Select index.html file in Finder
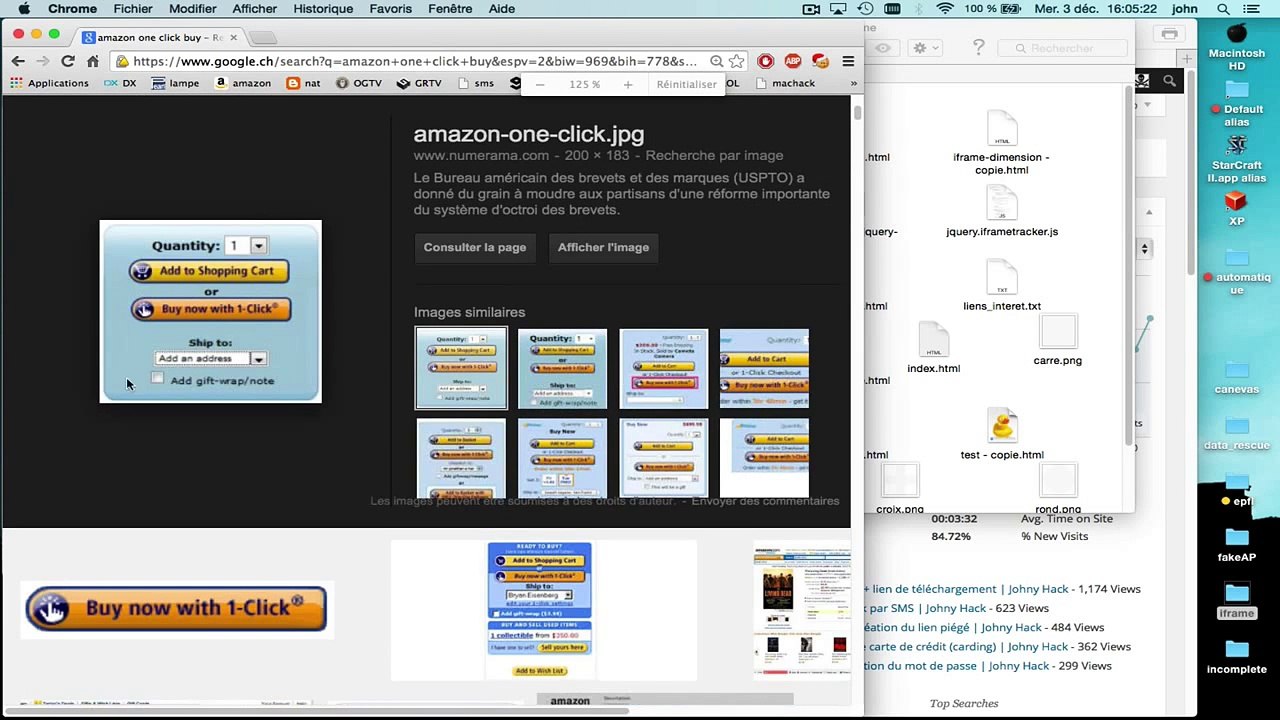 (x=933, y=347)
